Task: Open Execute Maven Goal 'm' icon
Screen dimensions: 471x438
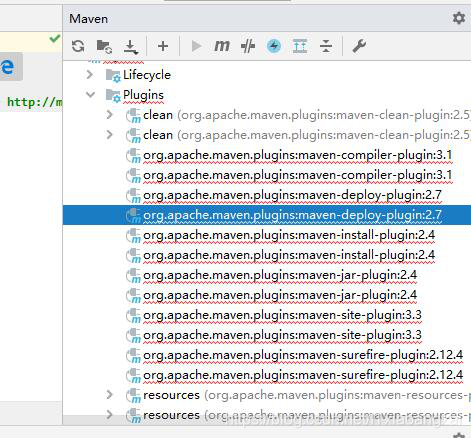Action: [x=222, y=46]
